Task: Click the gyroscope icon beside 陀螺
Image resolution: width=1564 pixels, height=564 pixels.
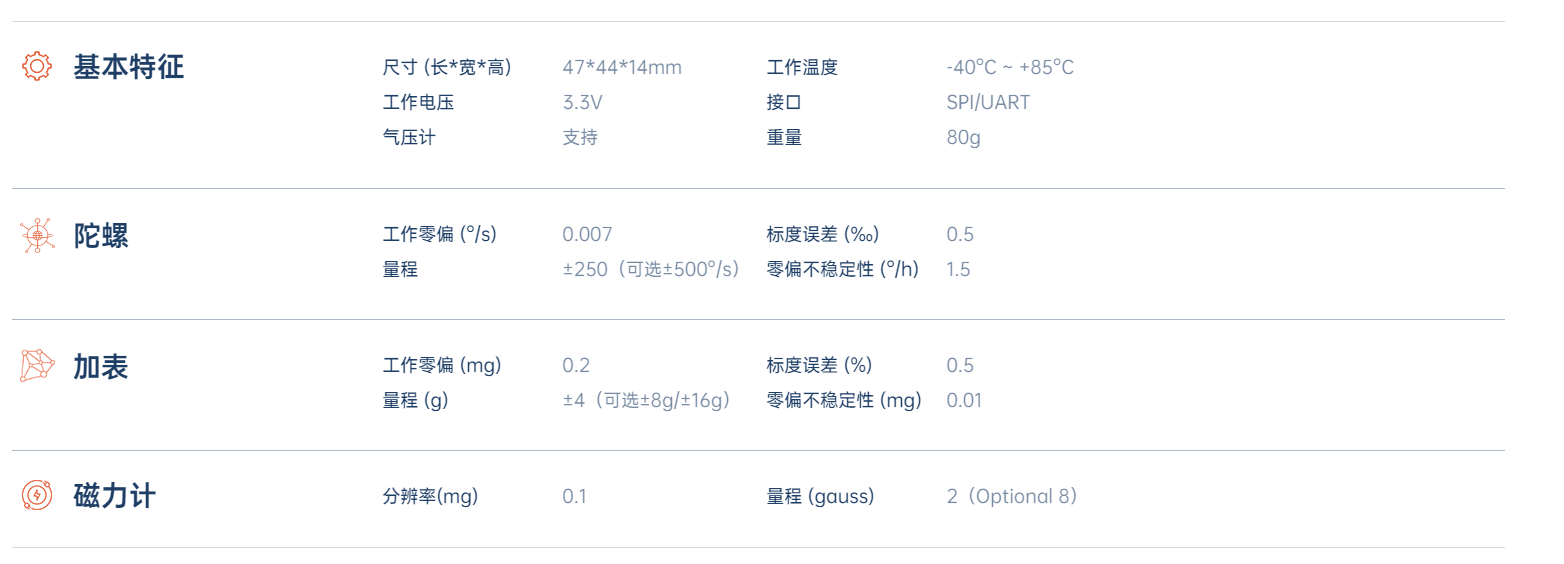Action: (36, 235)
